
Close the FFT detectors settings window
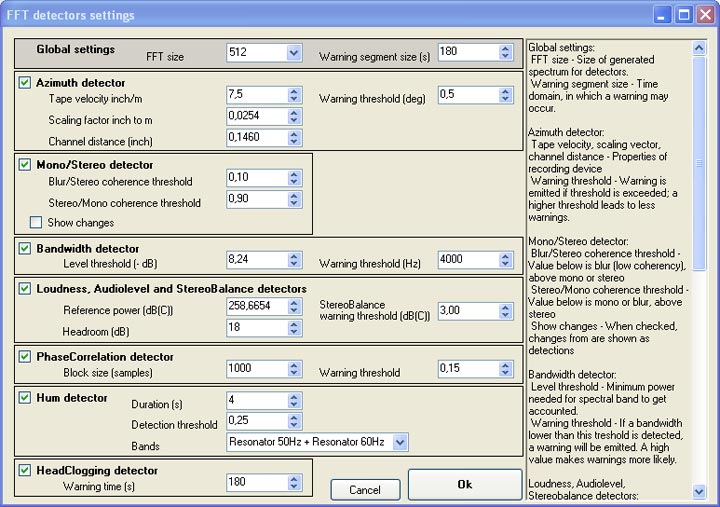pos(704,15)
